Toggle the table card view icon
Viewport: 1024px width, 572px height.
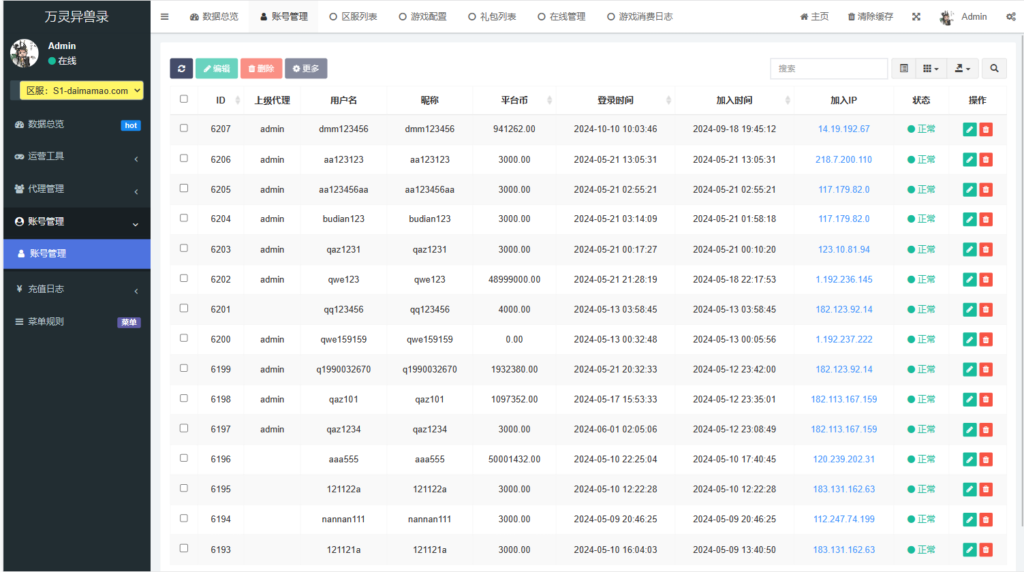click(904, 69)
